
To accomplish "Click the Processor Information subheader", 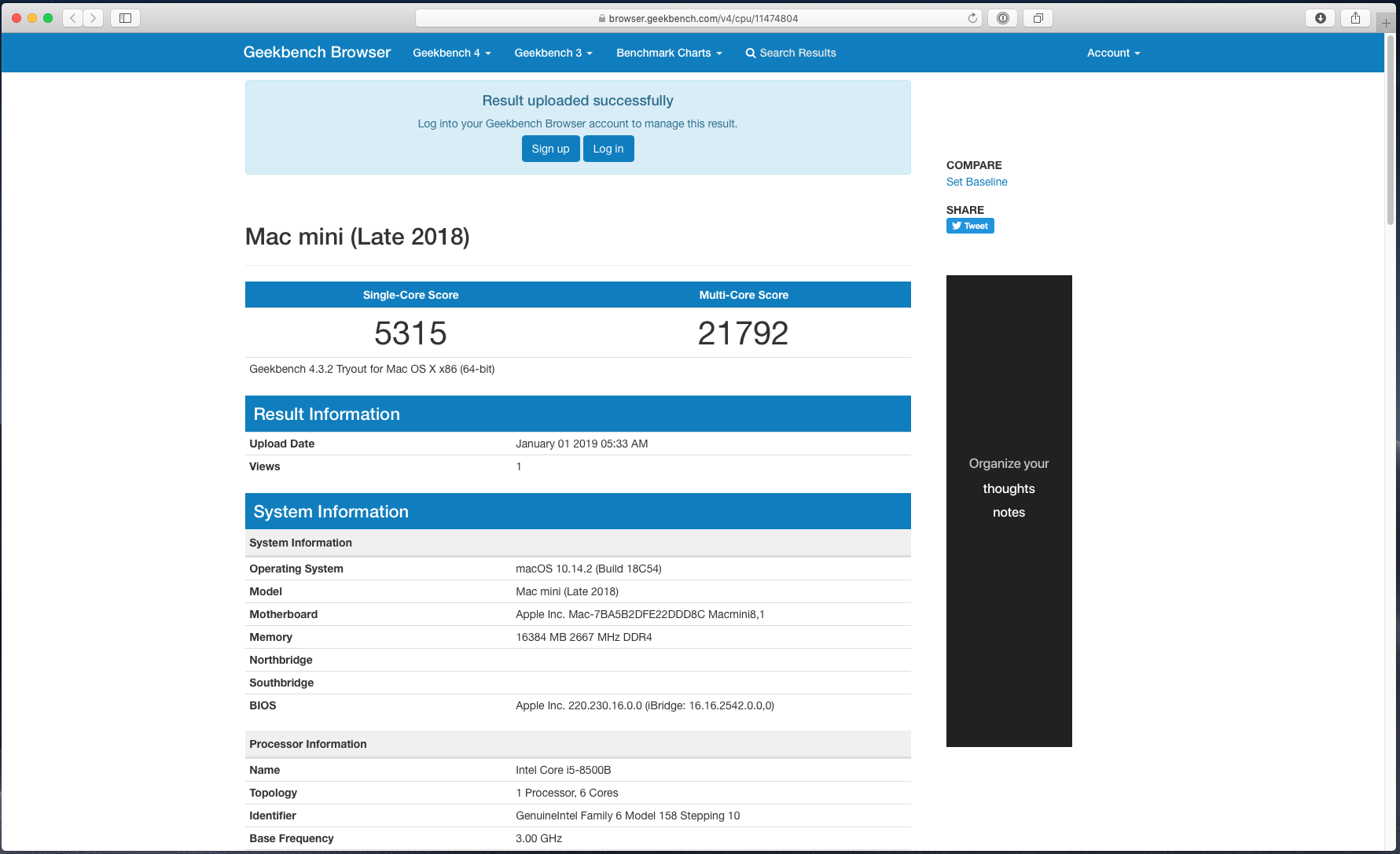I will pos(578,744).
